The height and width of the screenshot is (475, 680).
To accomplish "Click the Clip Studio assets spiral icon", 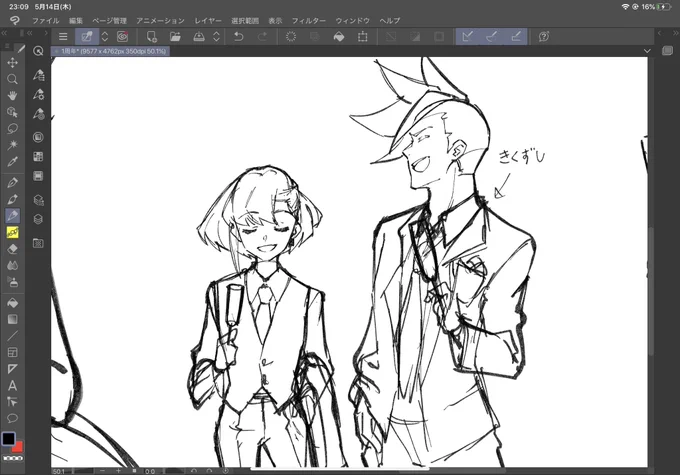I will pyautogui.click(x=123, y=36).
